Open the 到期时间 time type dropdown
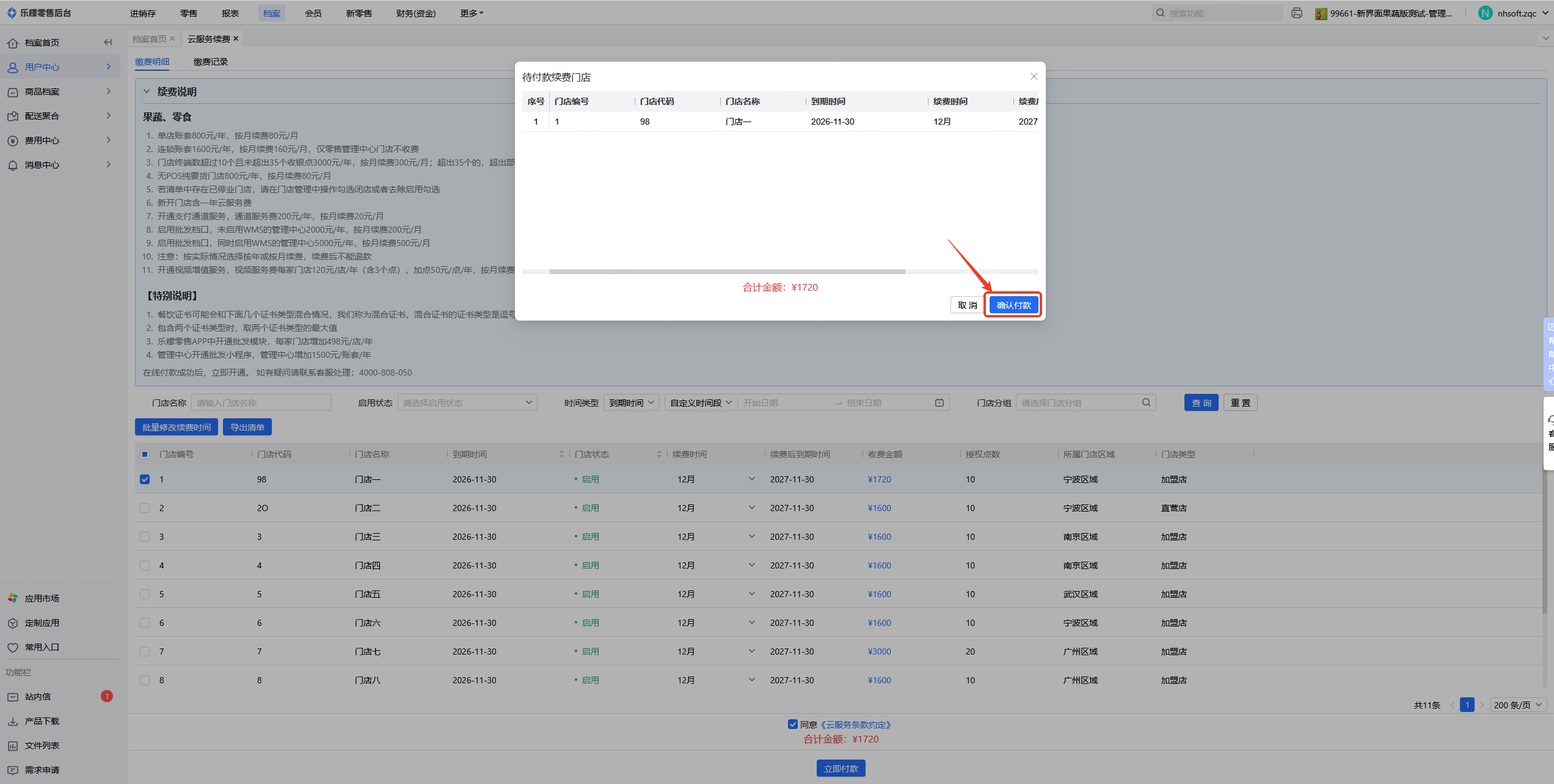The width and height of the screenshot is (1554, 784). click(631, 402)
